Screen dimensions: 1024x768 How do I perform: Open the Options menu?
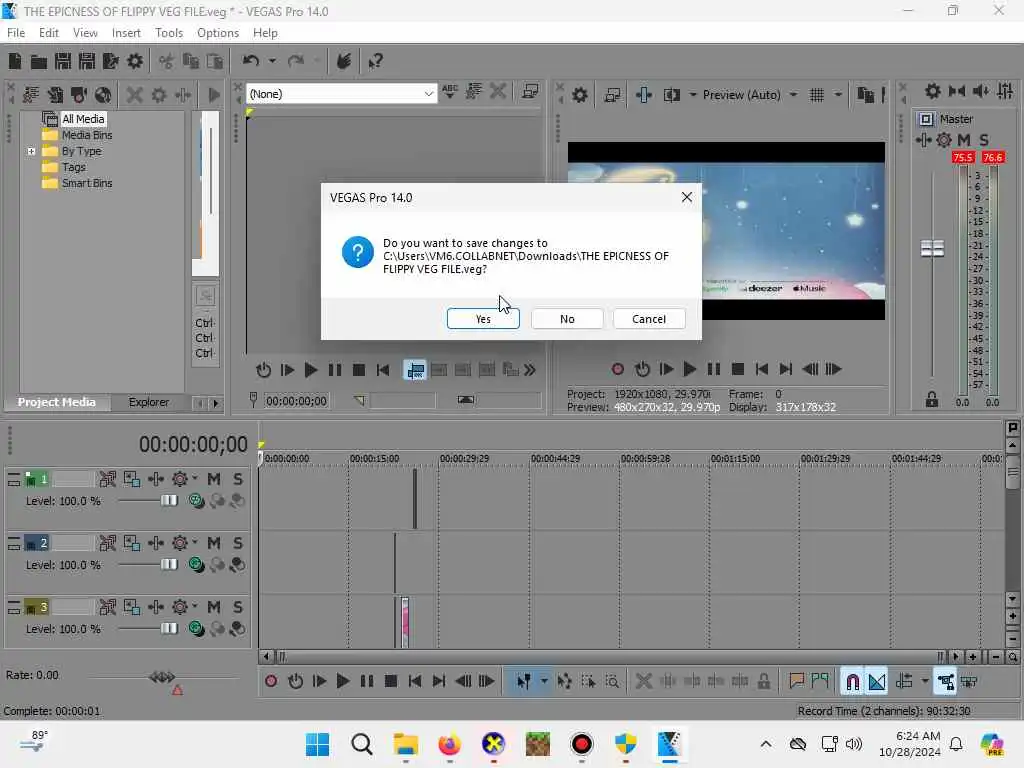coord(217,33)
